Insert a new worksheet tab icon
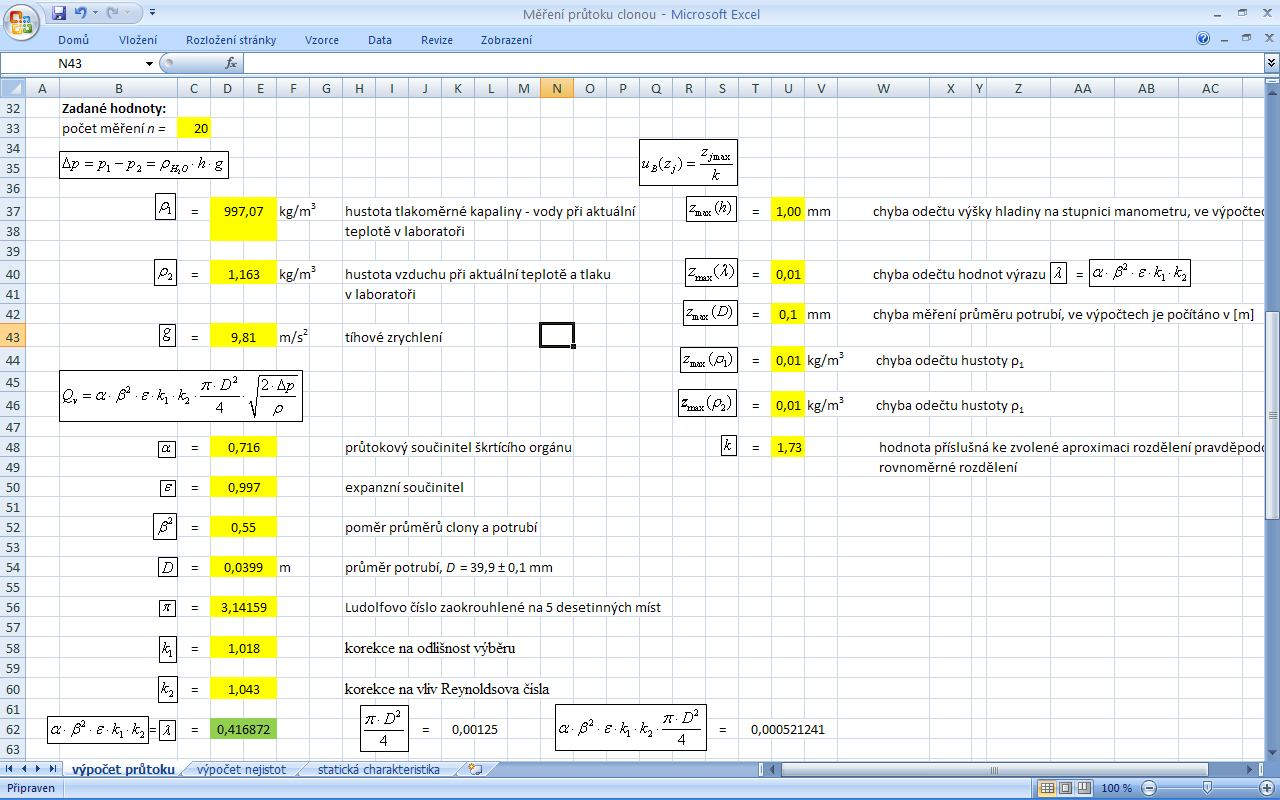1280x800 pixels. point(476,769)
